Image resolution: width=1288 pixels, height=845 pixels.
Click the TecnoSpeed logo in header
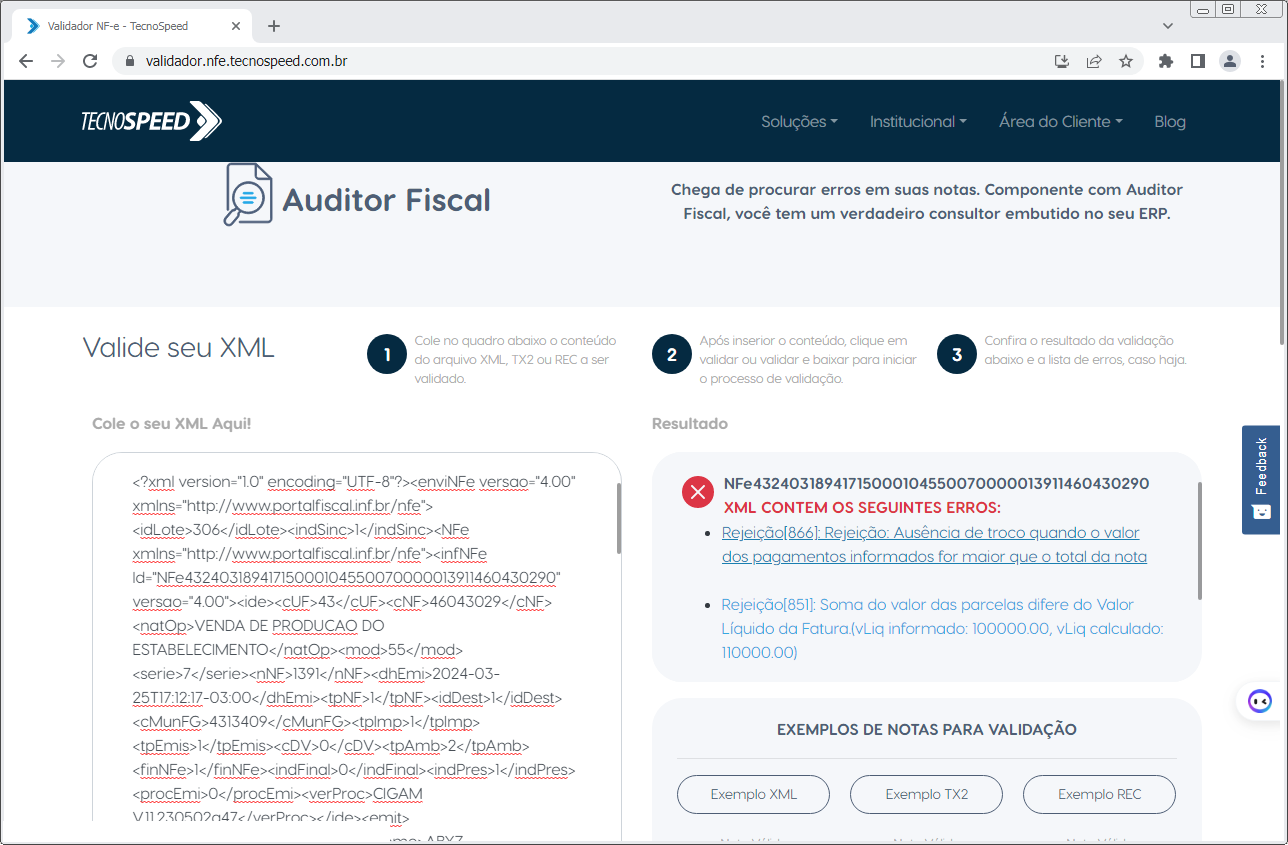[151, 121]
